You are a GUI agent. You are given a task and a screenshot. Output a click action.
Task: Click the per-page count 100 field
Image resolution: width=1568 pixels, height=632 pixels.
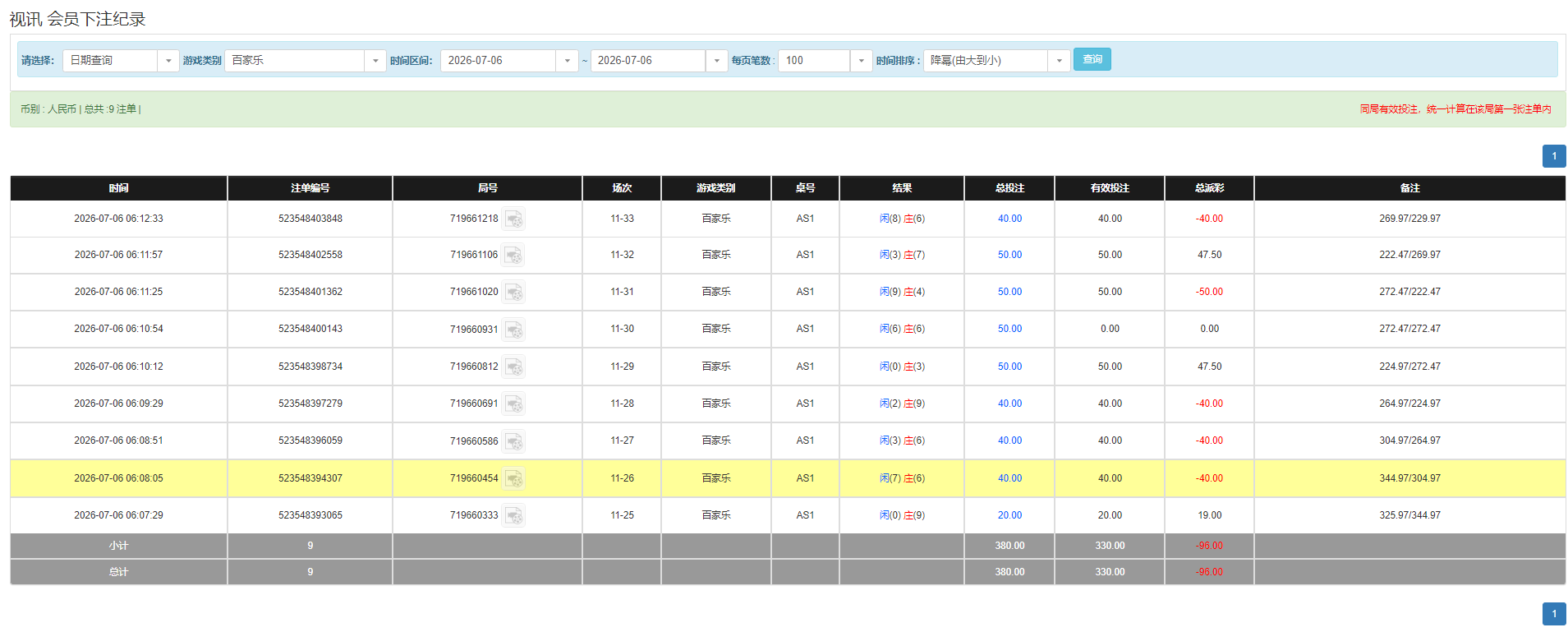tap(814, 61)
